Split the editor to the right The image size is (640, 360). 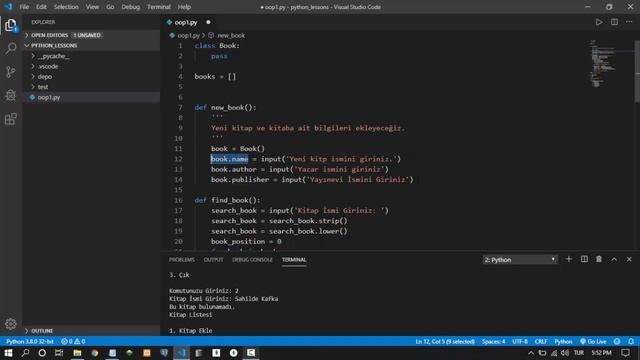click(x=614, y=22)
